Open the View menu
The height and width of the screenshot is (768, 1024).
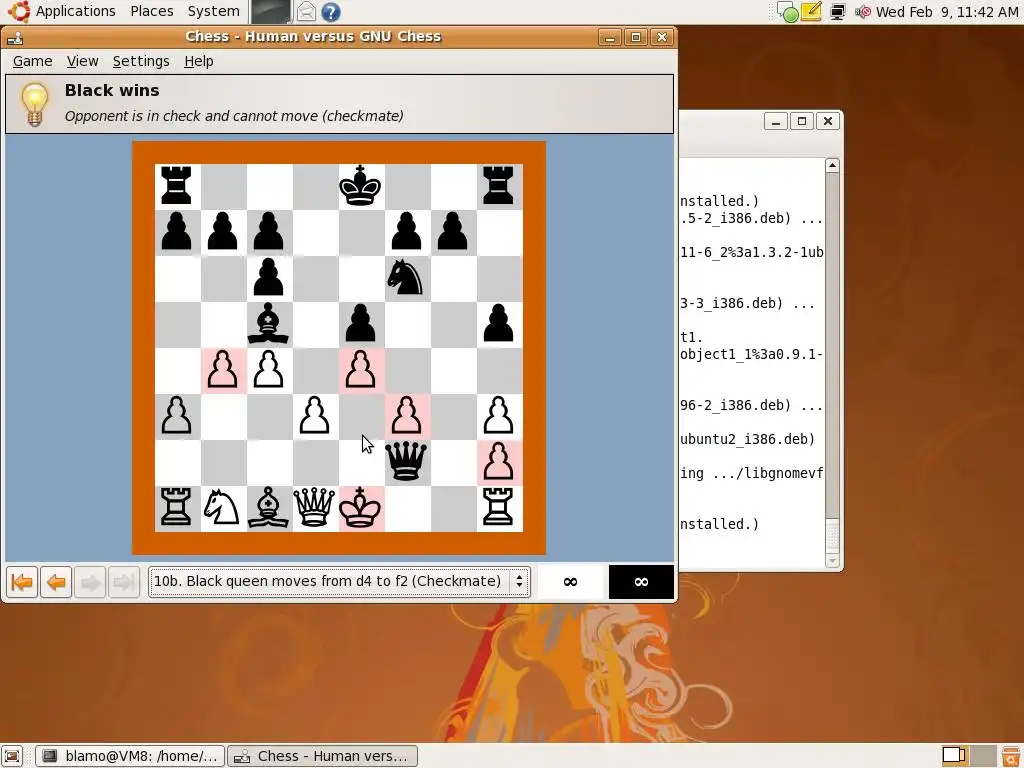click(82, 61)
